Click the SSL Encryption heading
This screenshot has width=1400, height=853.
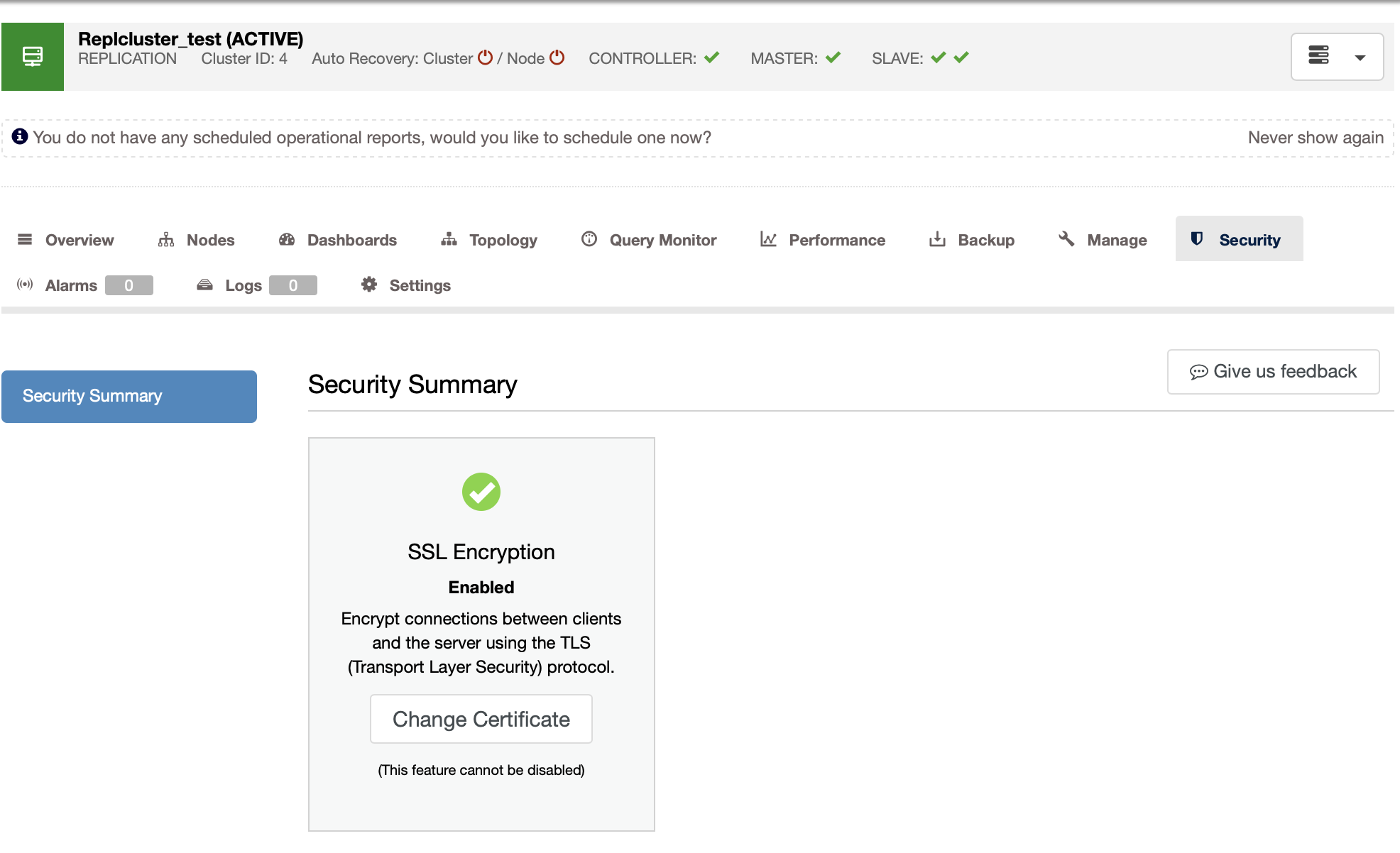[x=481, y=552]
